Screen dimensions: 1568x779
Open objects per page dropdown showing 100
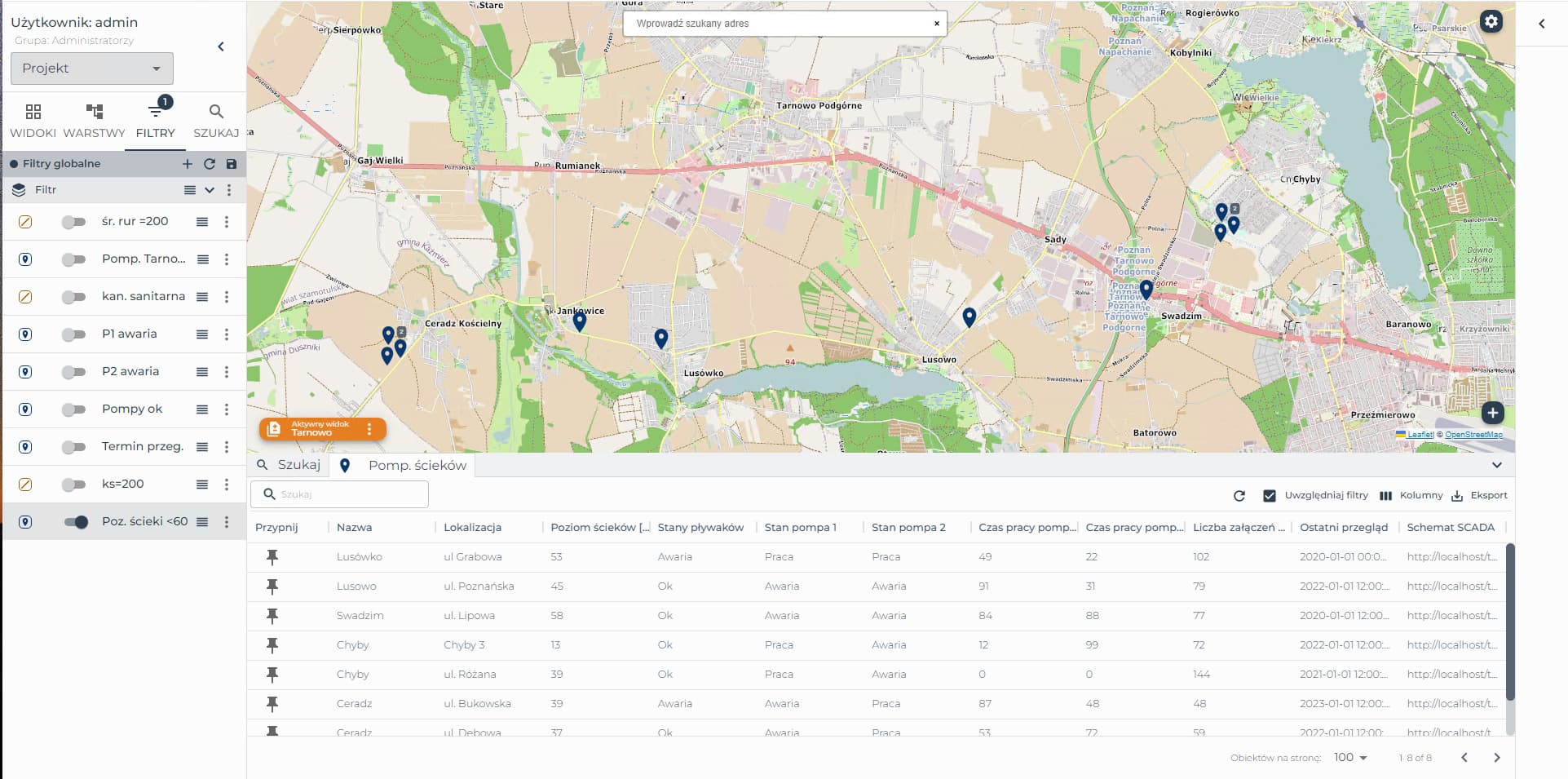[1350, 758]
